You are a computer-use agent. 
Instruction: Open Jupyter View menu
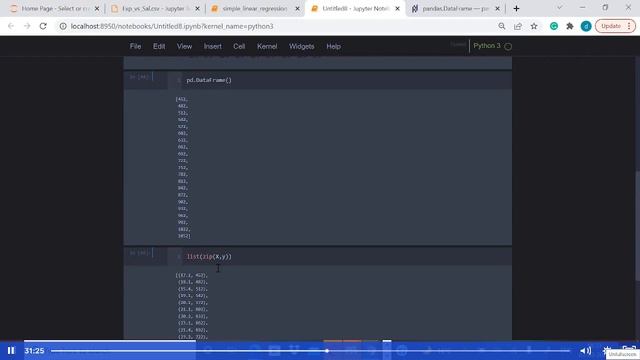(184, 47)
